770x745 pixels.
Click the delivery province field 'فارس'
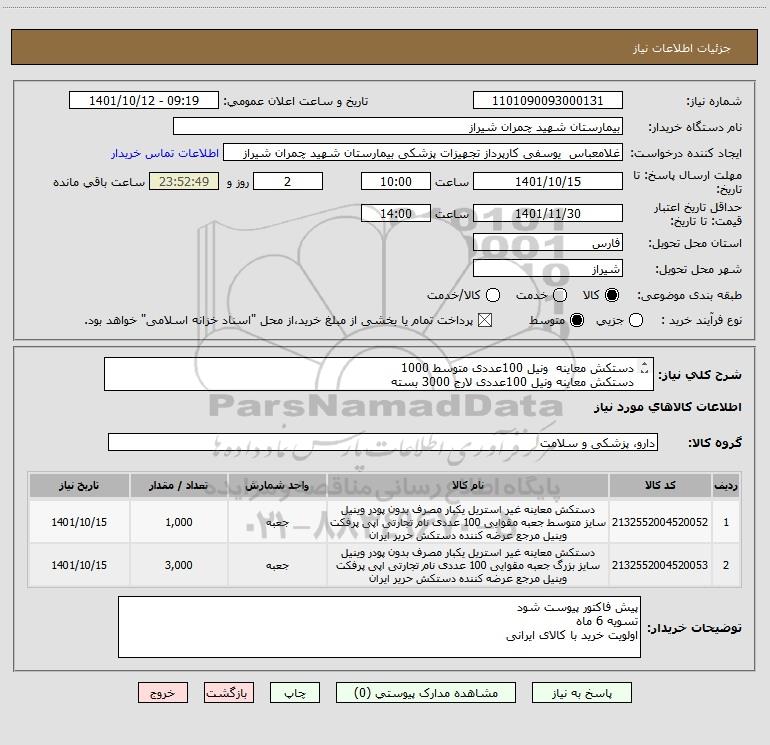548,243
